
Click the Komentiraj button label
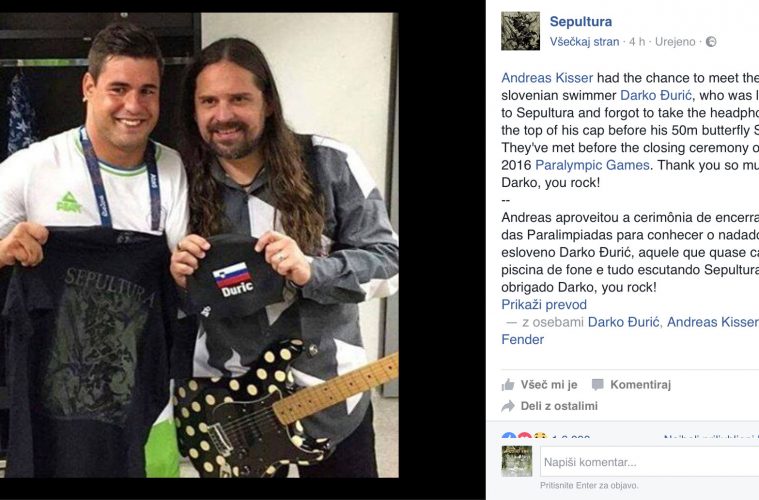640,385
